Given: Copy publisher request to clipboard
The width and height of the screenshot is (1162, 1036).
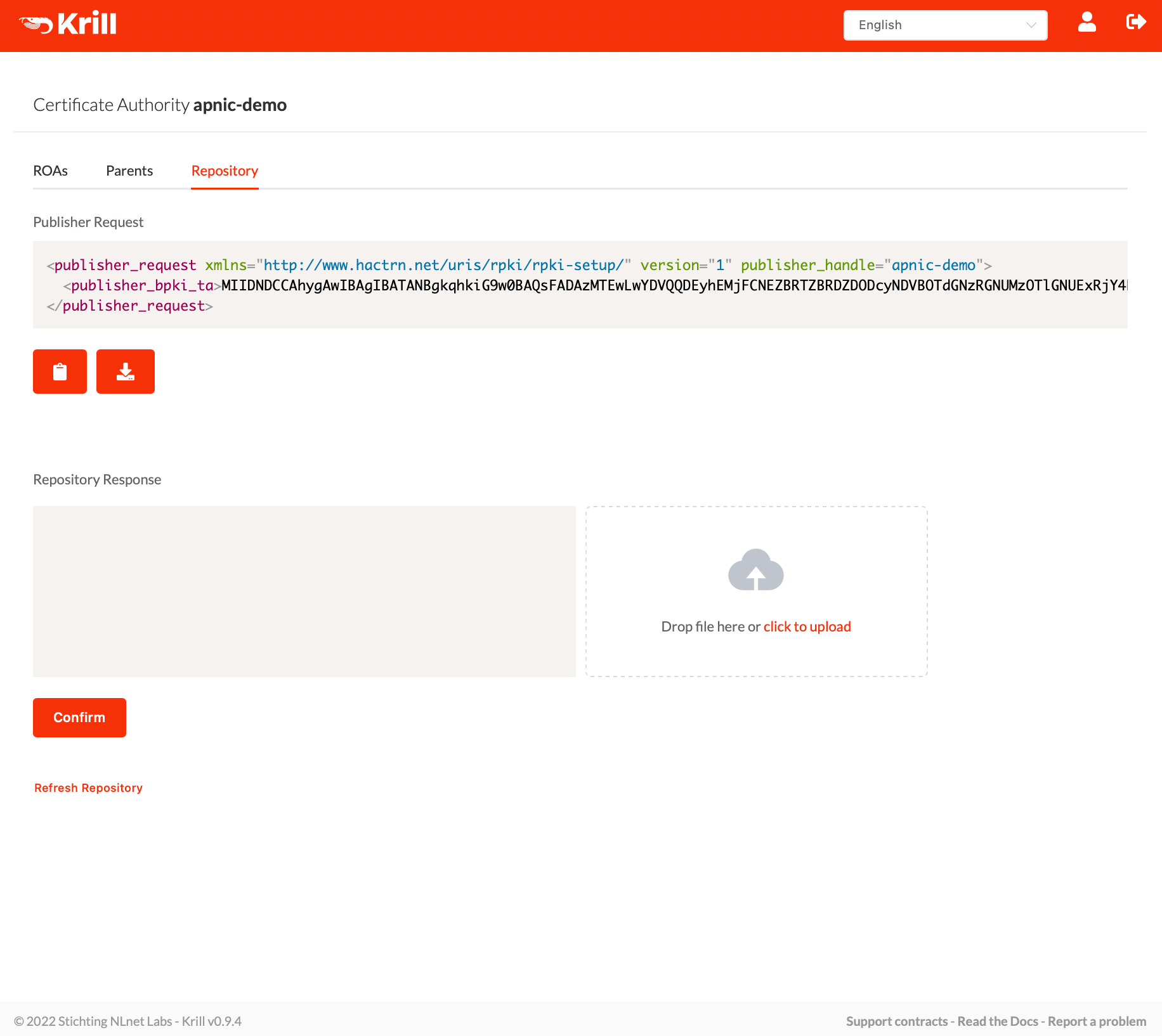Looking at the screenshot, I should (x=60, y=372).
